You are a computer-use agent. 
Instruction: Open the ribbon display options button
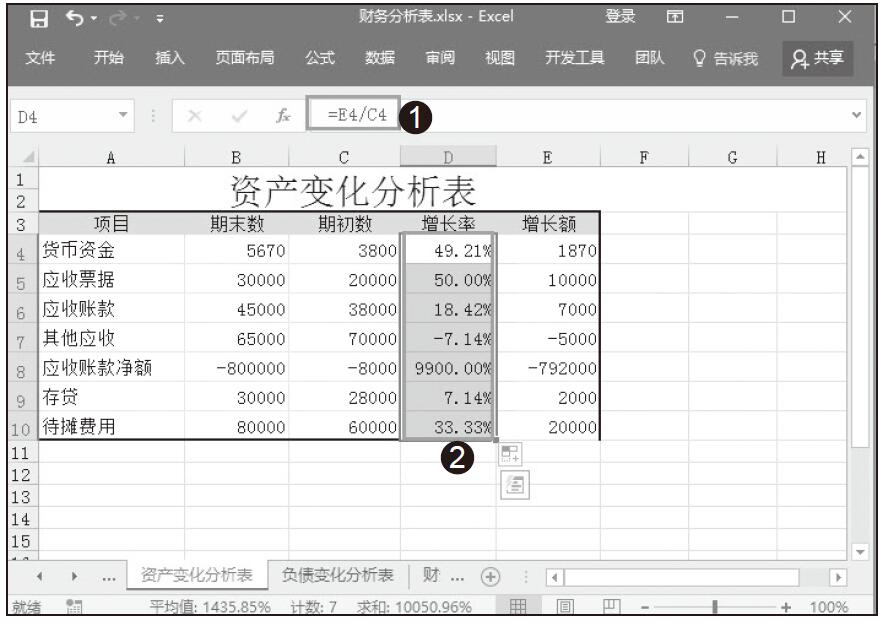(x=676, y=18)
